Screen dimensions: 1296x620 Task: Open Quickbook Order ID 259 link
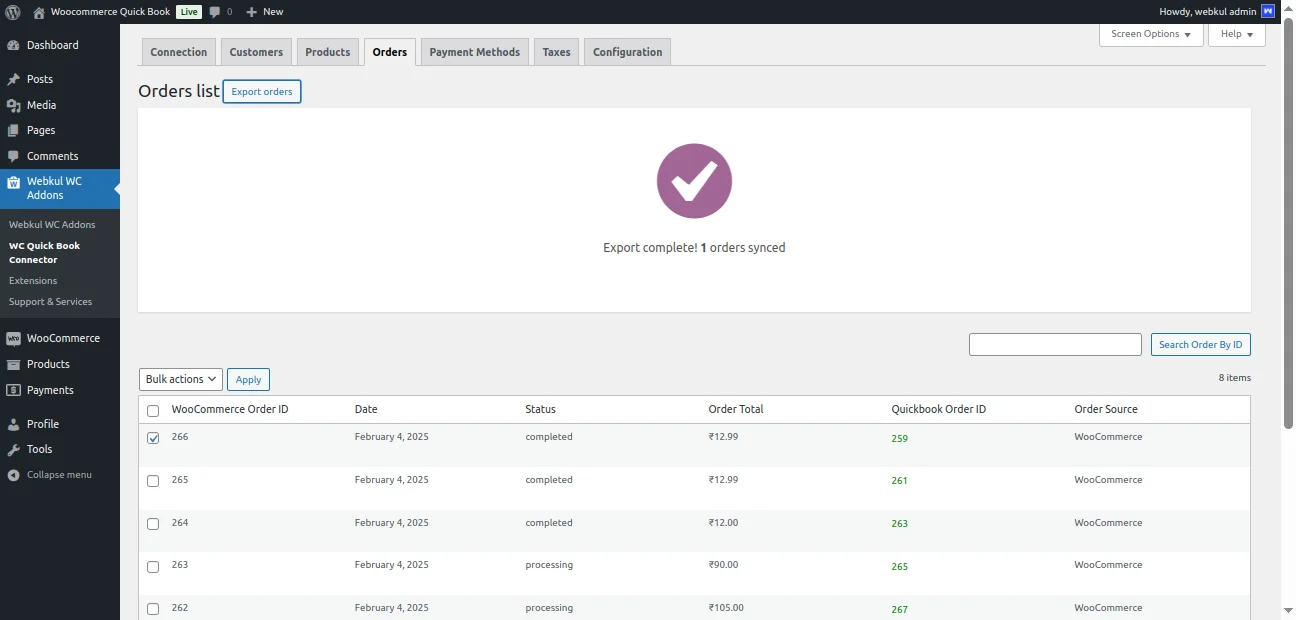pyautogui.click(x=899, y=438)
